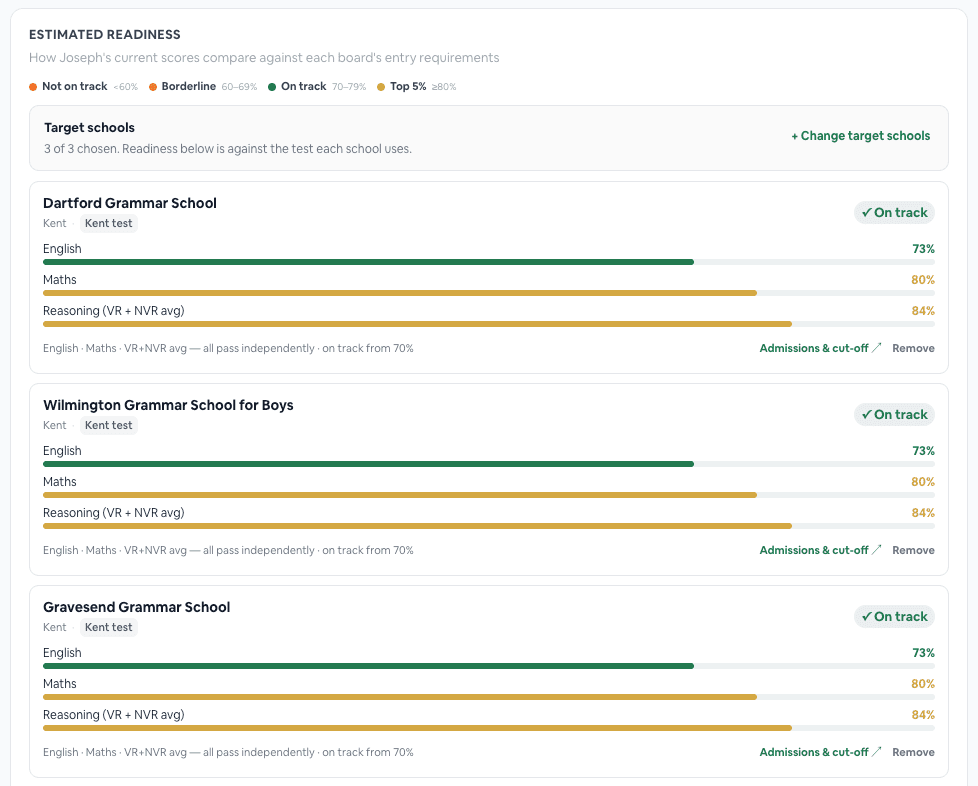Click the Kent test tag under Gravesend Grammar
The width and height of the screenshot is (978, 786).
109,628
